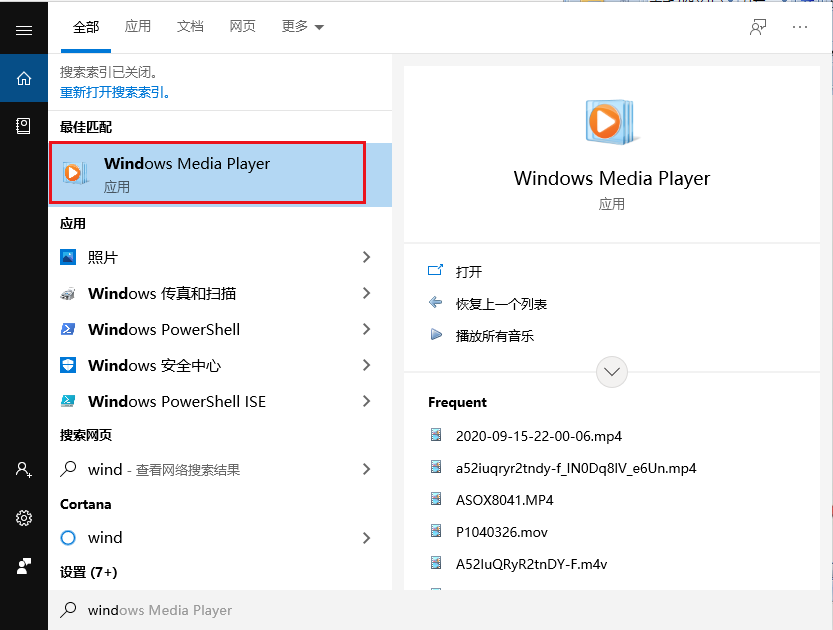The width and height of the screenshot is (833, 630).
Task: Expand the Windows PowerShell ISE result arrow
Action: (x=366, y=401)
